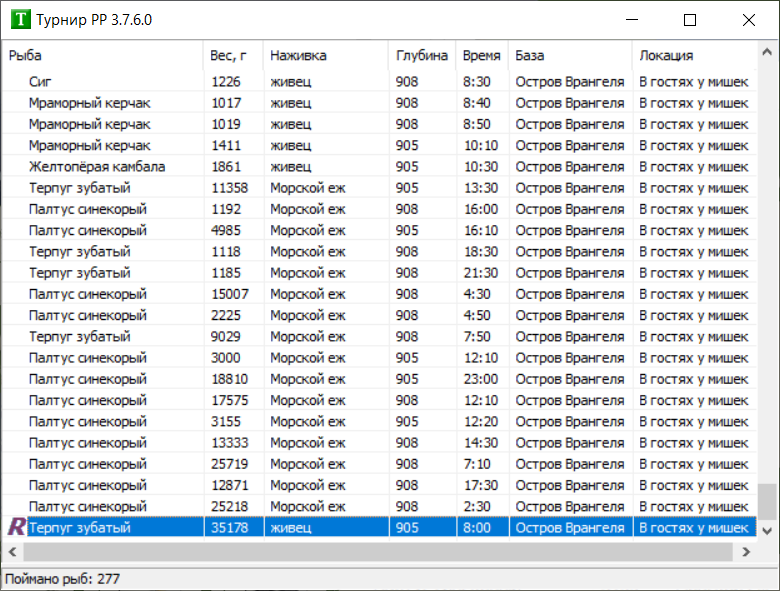Maximize the Турнир РР window
Viewport: 780px width, 591px height.
690,20
